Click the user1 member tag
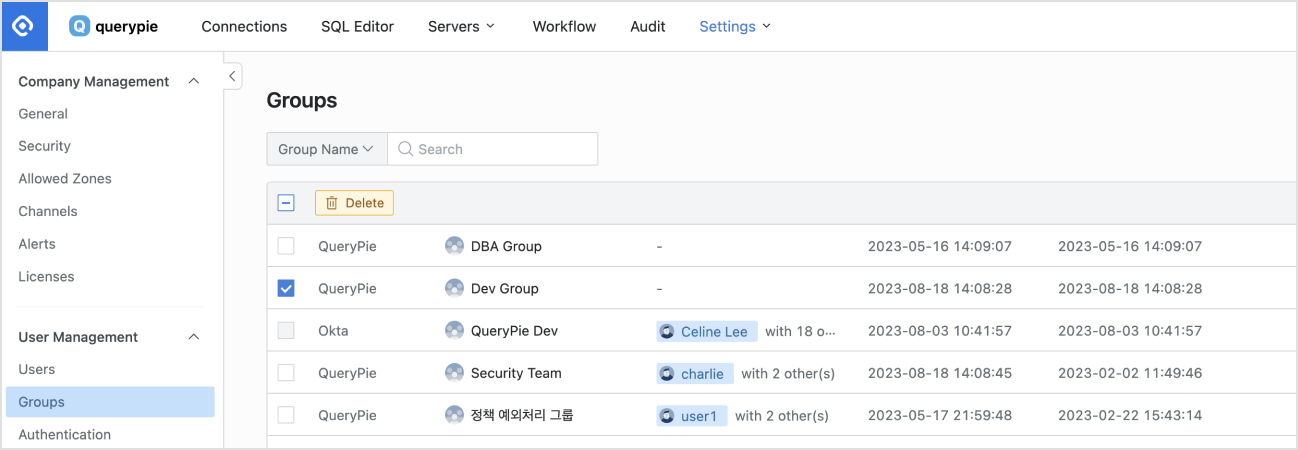The width and height of the screenshot is (1298, 450). pos(693,416)
